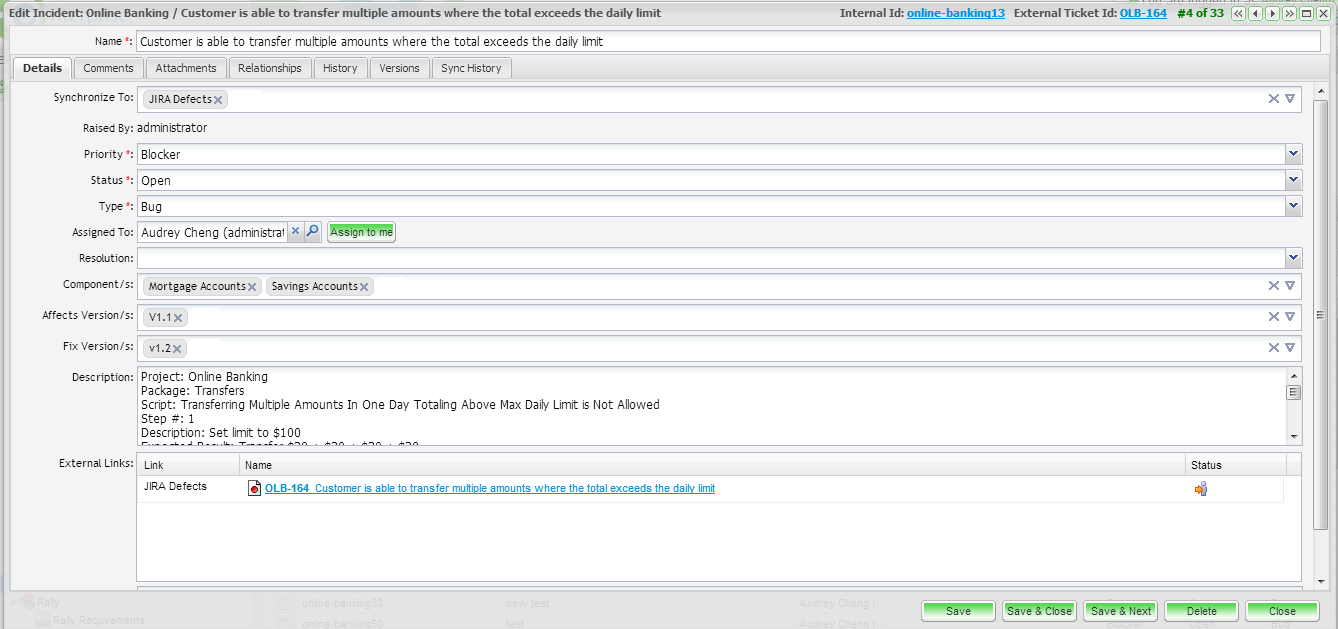Open the Affects Version/s selection list

point(1290,317)
